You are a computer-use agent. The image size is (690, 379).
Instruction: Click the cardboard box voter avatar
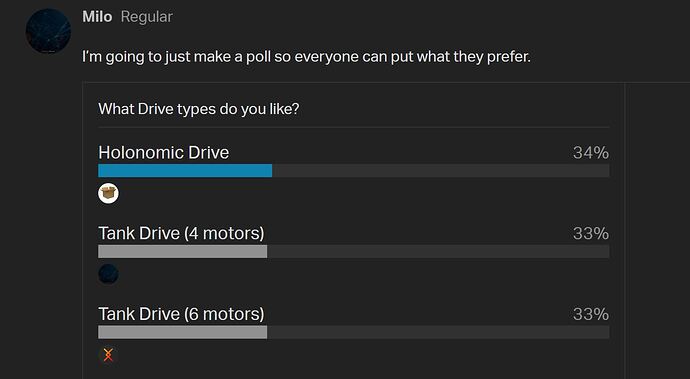(x=108, y=193)
